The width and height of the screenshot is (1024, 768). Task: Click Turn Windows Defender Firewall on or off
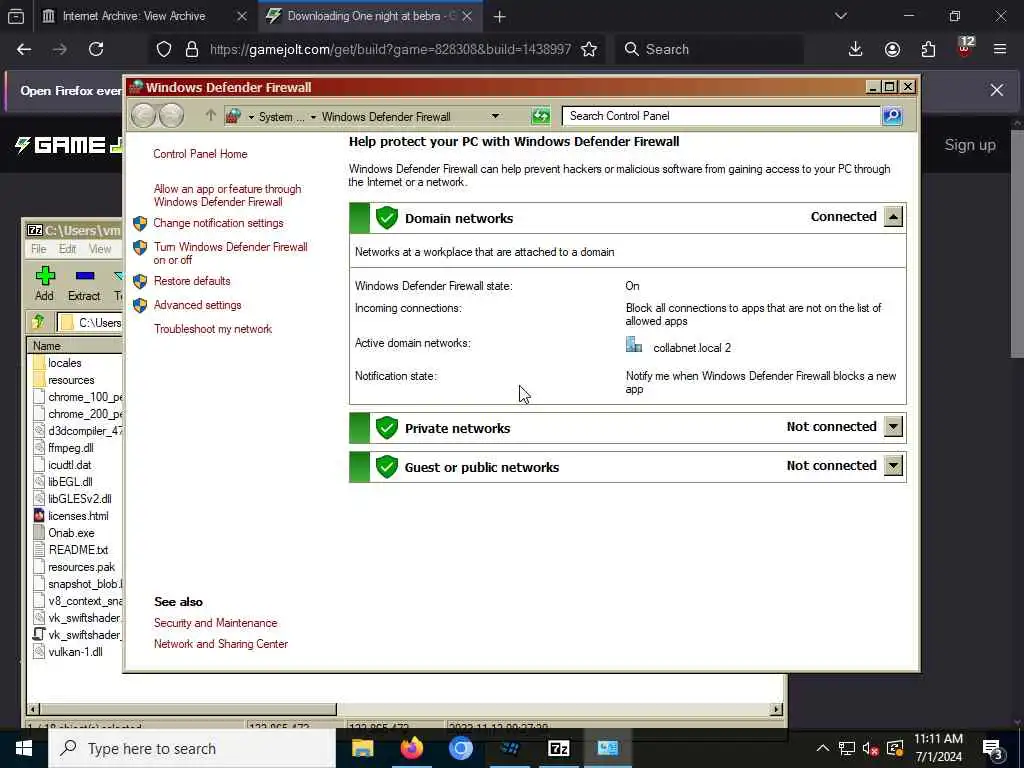(x=230, y=253)
